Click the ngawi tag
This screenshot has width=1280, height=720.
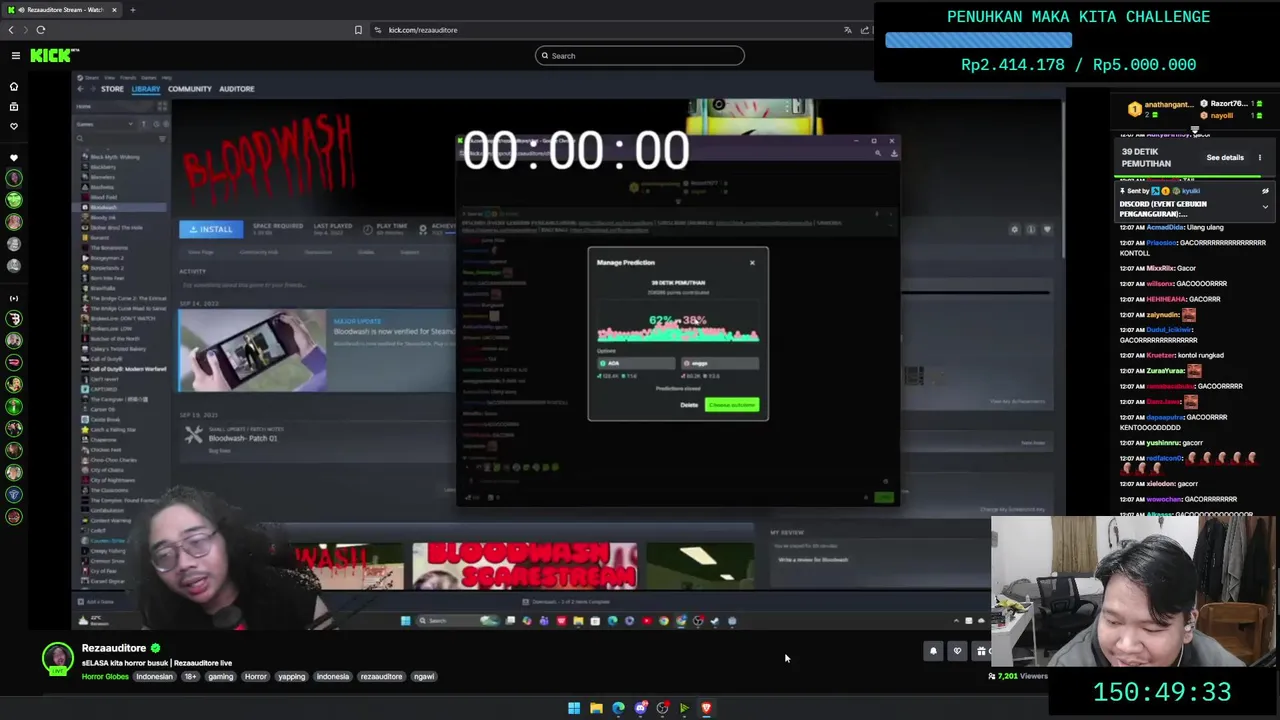[x=424, y=677]
